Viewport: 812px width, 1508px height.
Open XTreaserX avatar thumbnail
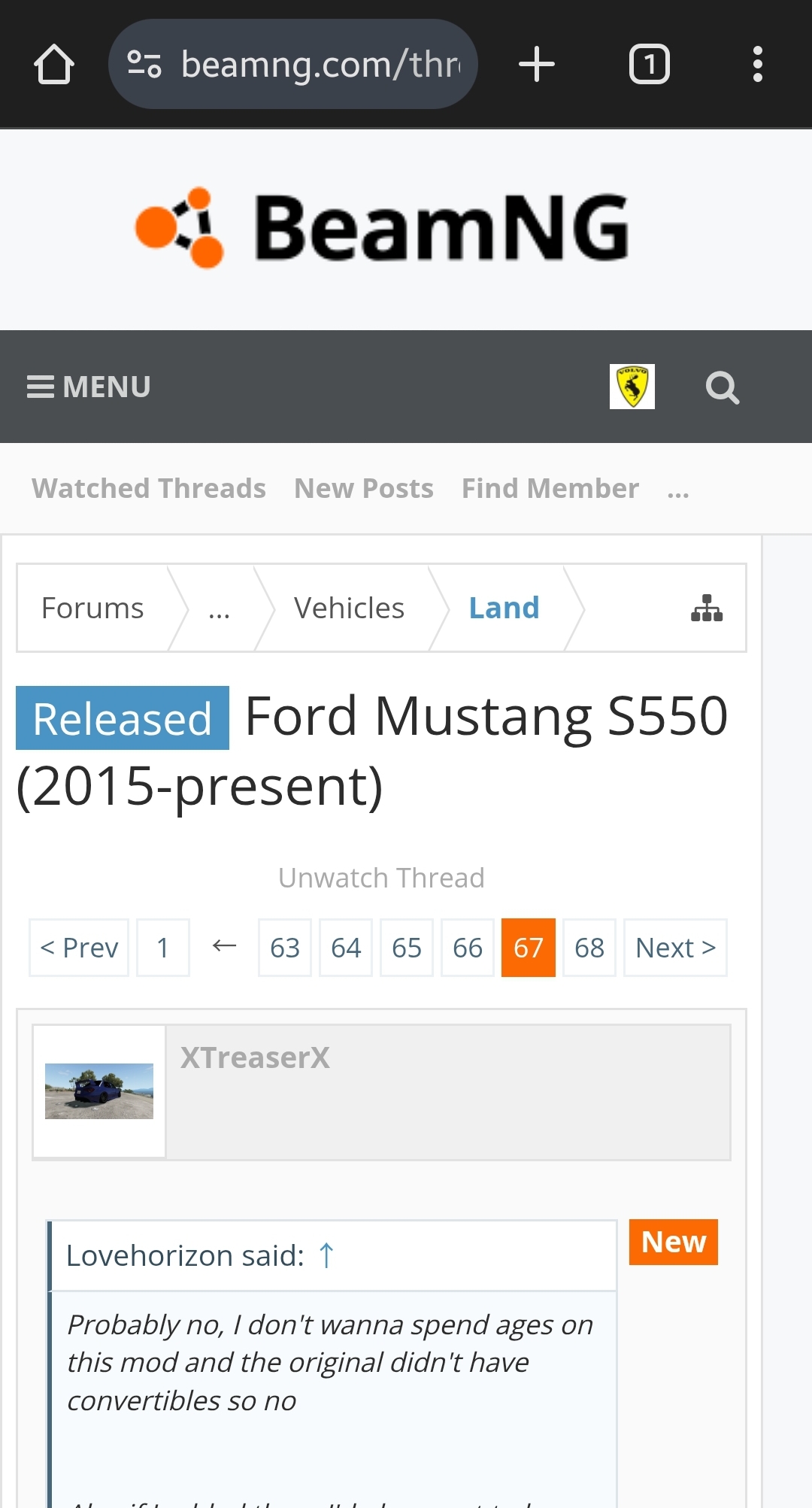click(99, 1091)
